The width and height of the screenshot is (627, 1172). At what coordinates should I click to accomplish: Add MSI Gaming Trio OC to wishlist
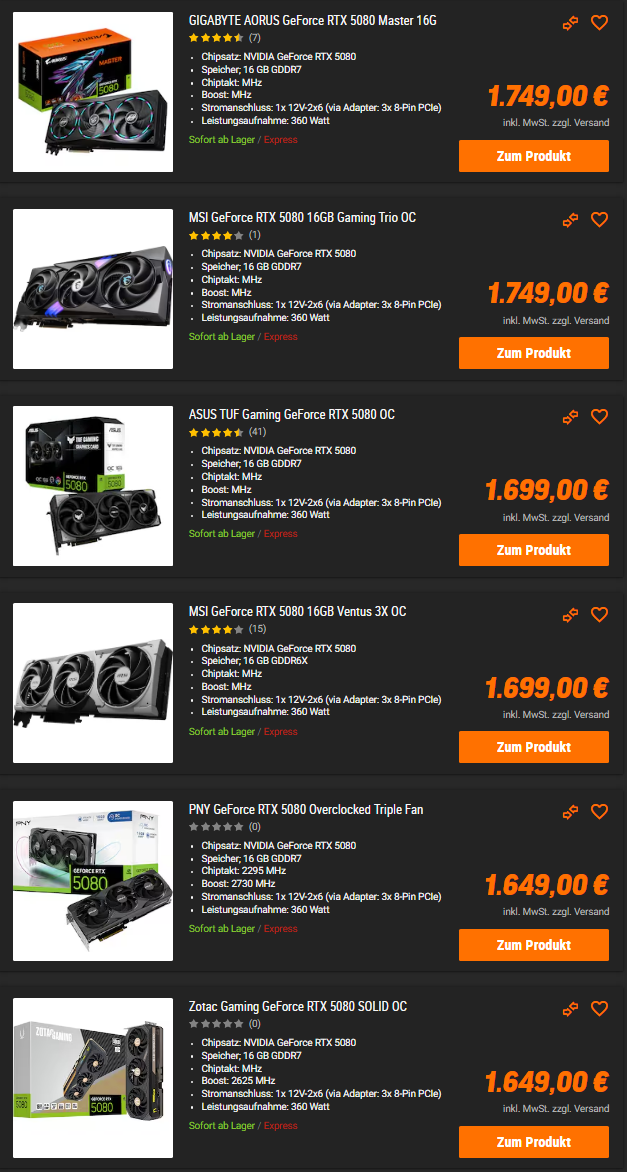click(599, 220)
